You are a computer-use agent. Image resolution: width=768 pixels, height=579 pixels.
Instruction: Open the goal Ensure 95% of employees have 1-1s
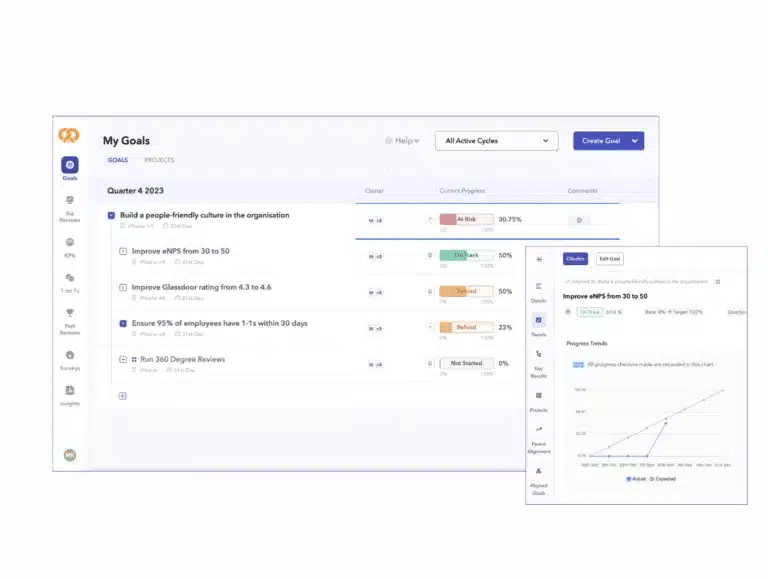tap(219, 324)
